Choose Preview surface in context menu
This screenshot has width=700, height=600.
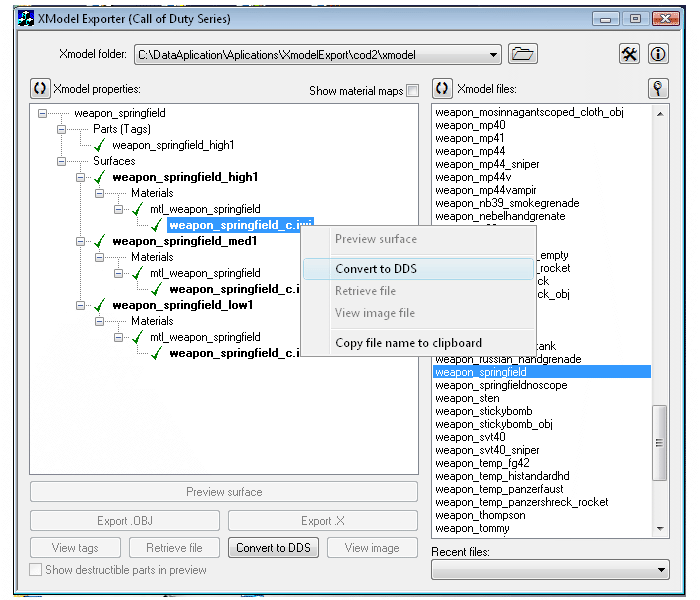pos(419,239)
